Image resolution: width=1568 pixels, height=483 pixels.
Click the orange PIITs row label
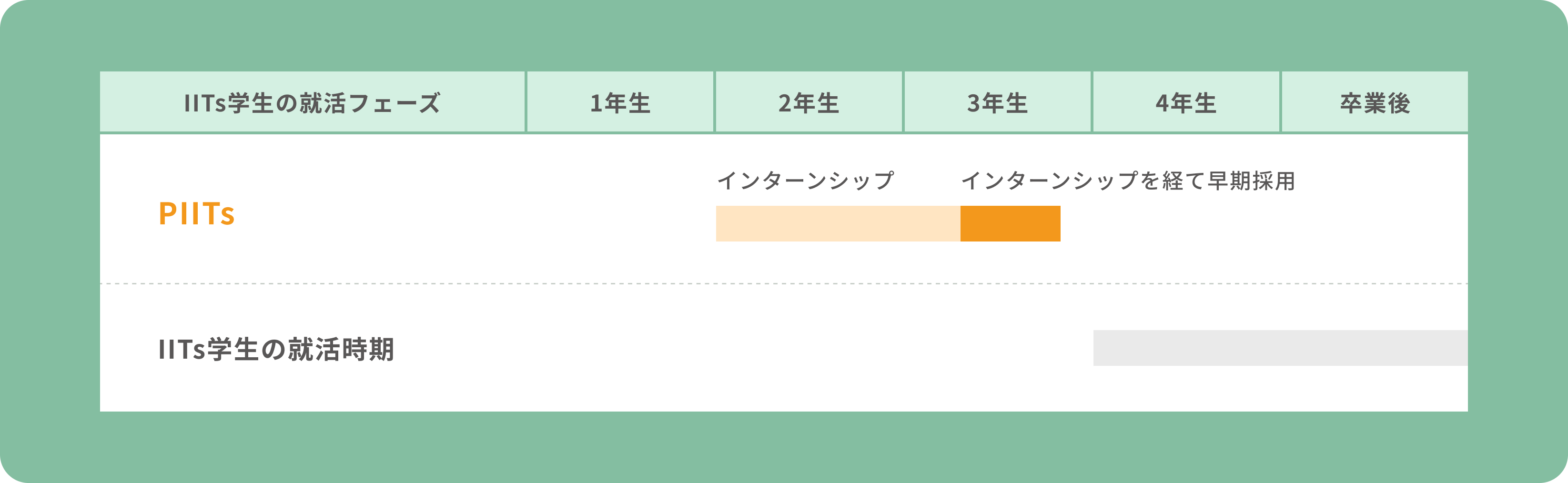click(197, 214)
